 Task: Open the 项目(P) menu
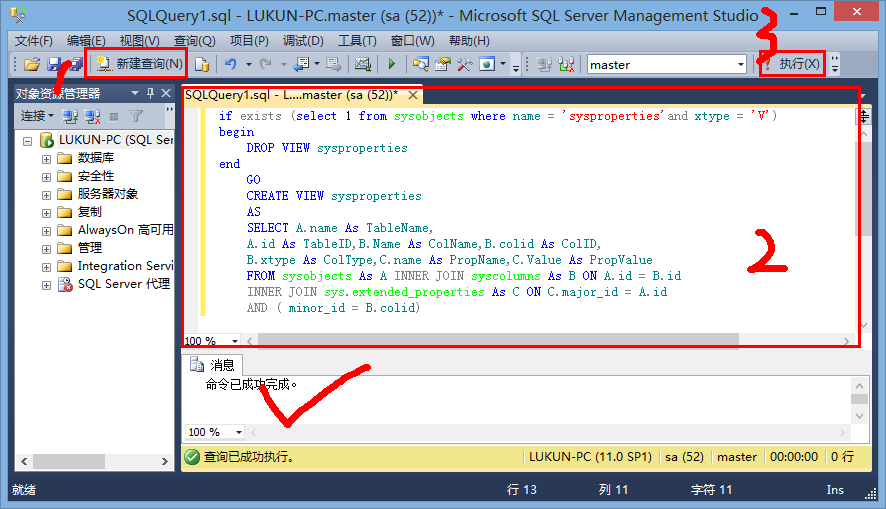(x=249, y=41)
